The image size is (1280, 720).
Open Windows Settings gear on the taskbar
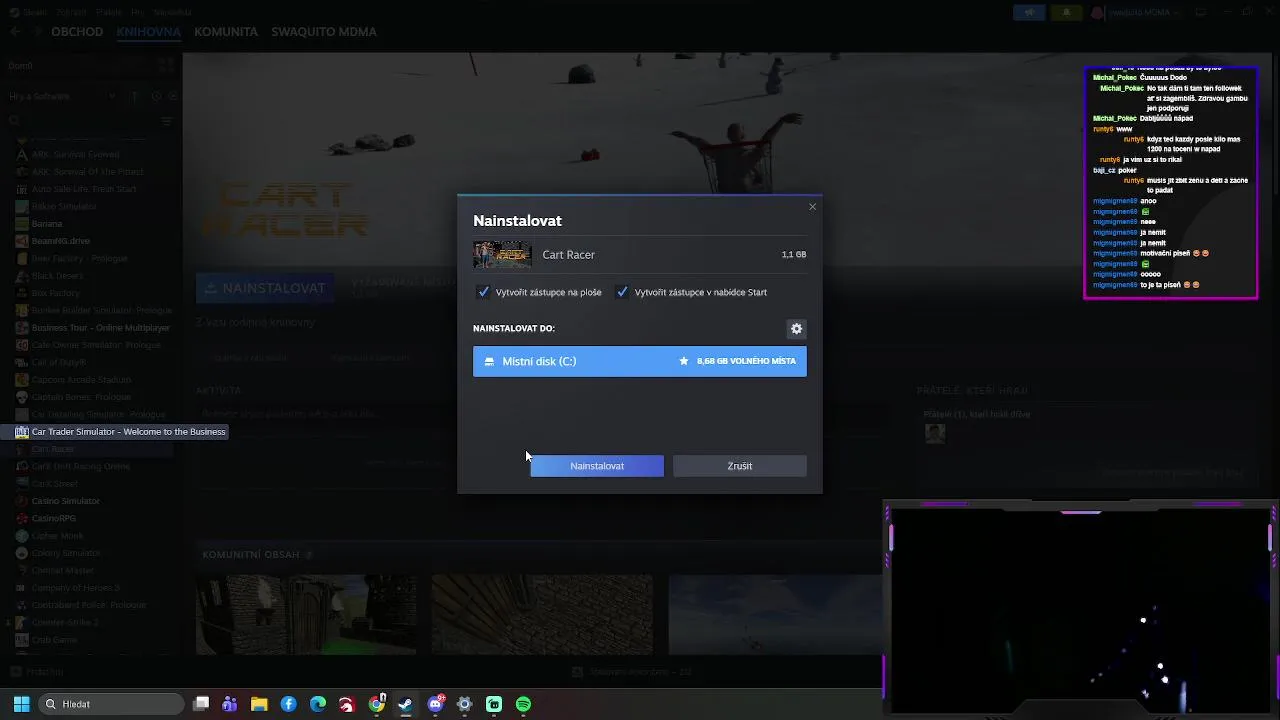[x=464, y=704]
